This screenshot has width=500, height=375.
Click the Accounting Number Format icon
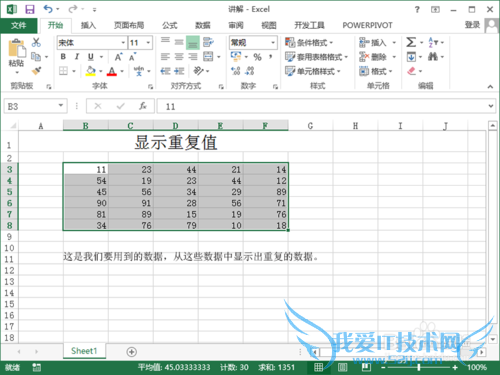pyautogui.click(x=236, y=57)
